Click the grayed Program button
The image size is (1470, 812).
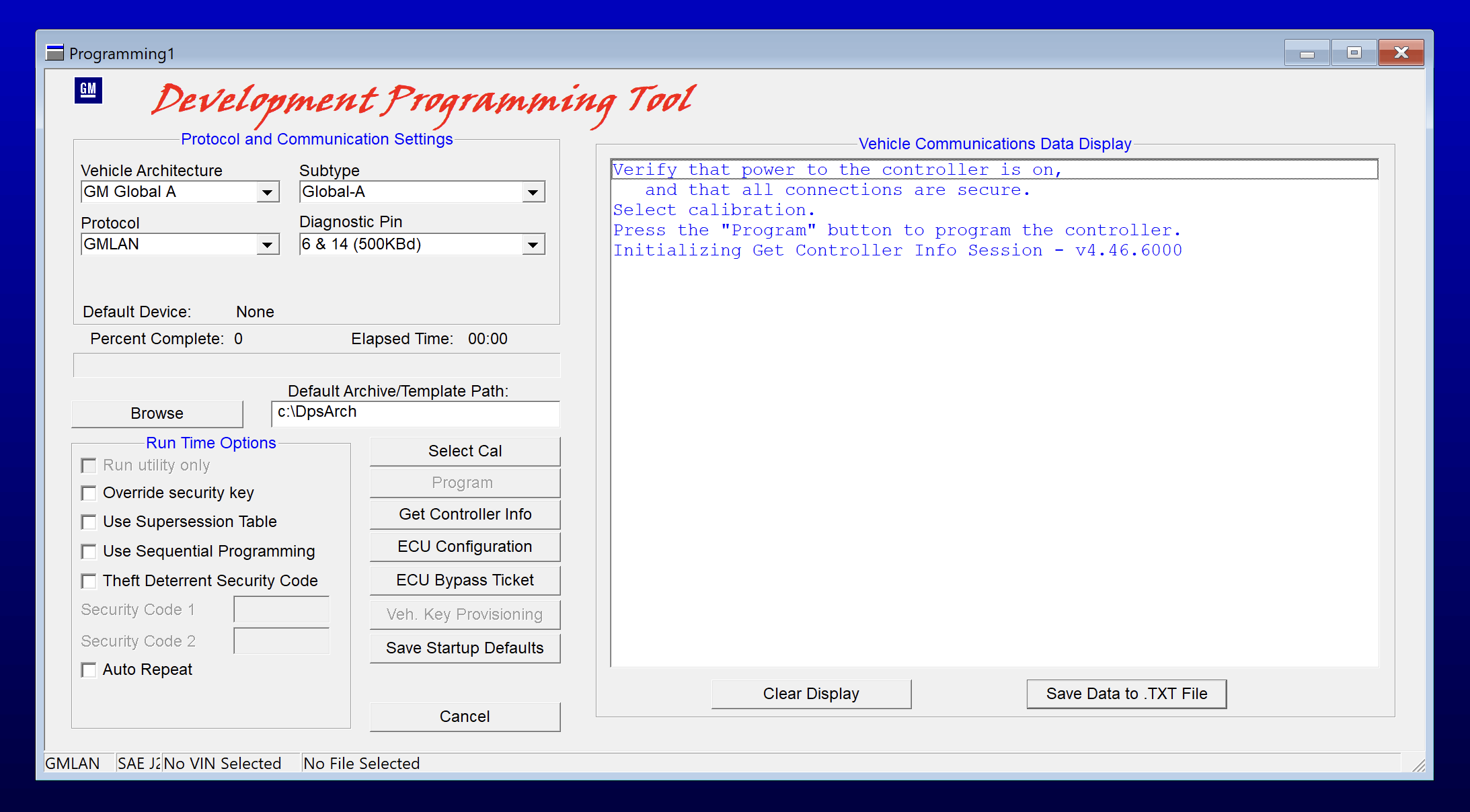click(465, 483)
